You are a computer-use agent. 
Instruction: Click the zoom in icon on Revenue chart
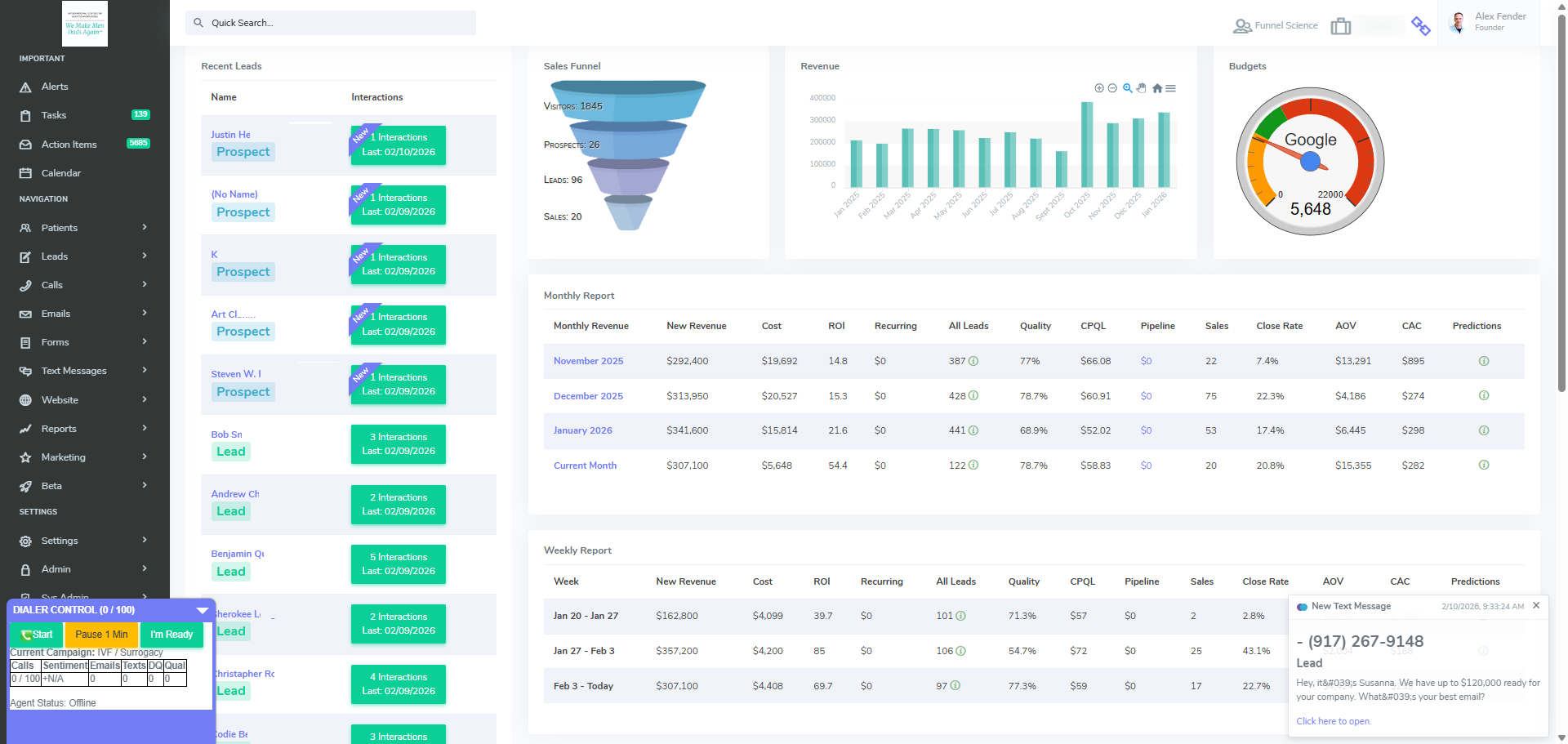1099,88
